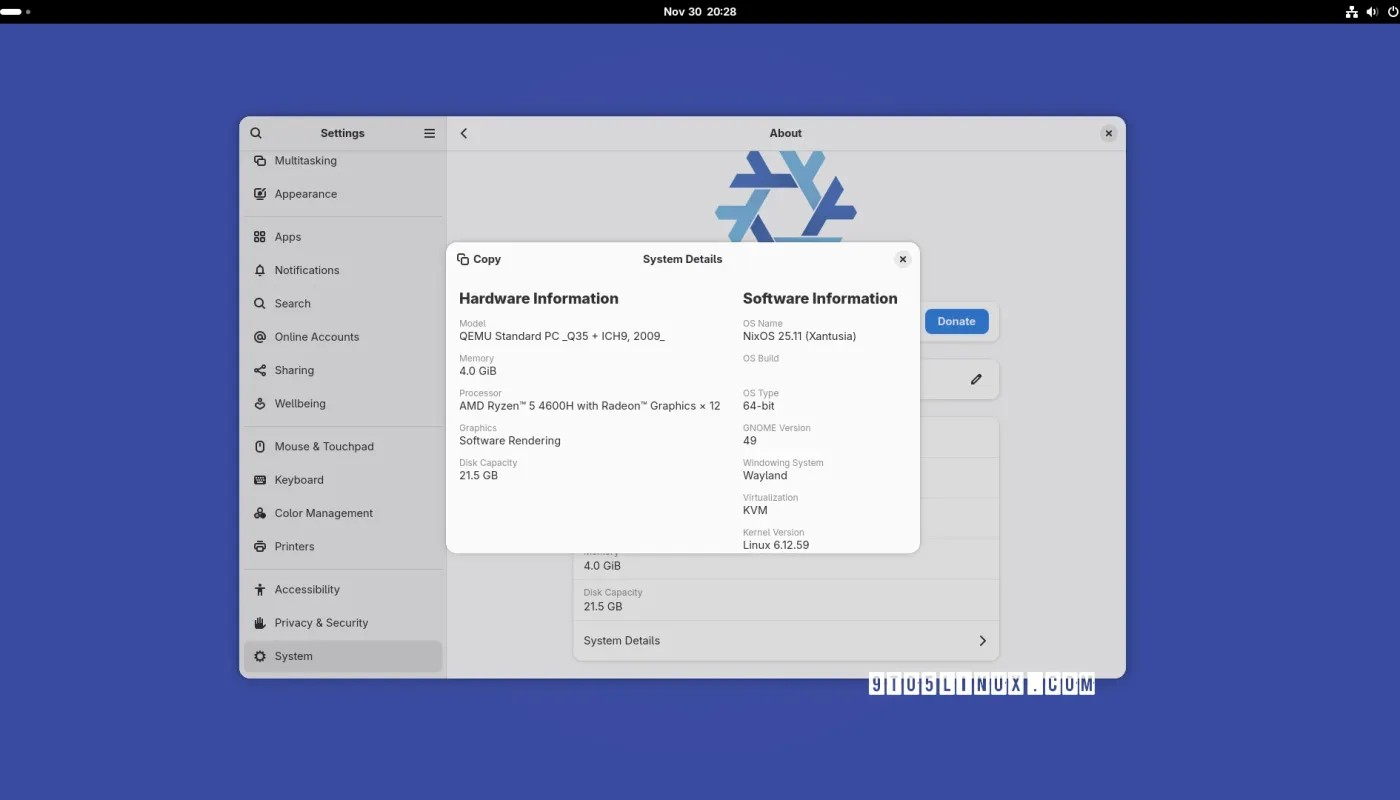Open the Settings search with the magnifier icon

(256, 132)
